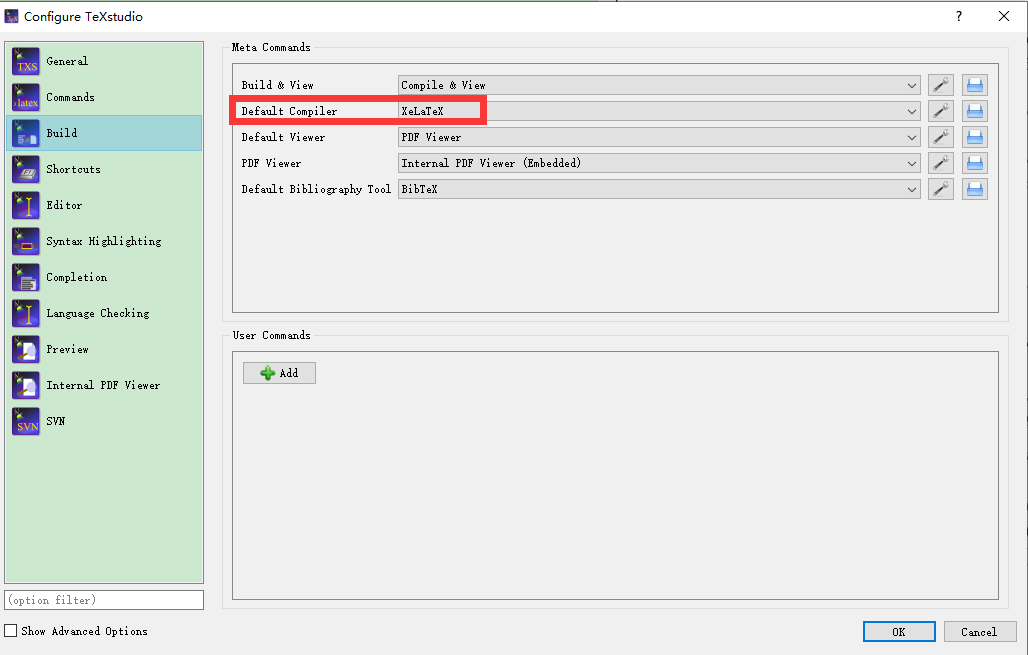1028x655 pixels.
Task: Click the blue icon in Default Viewer row
Action: coord(975,137)
